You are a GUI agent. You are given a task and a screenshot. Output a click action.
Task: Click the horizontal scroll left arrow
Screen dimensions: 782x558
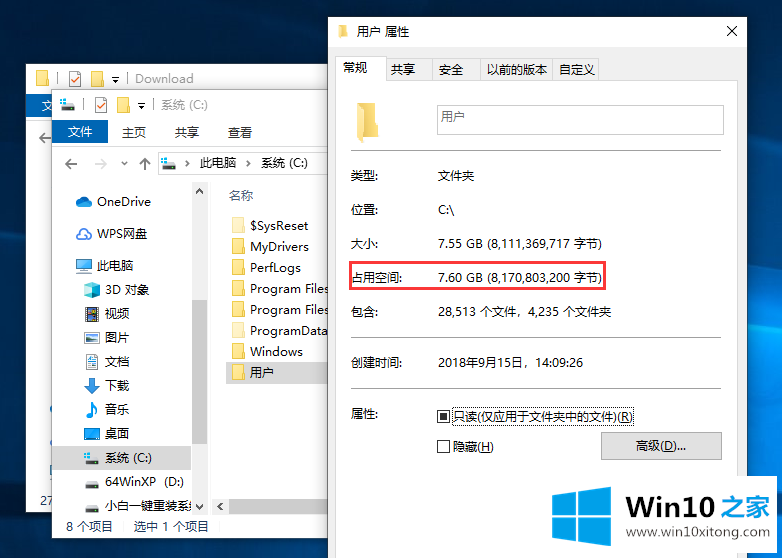click(220, 507)
